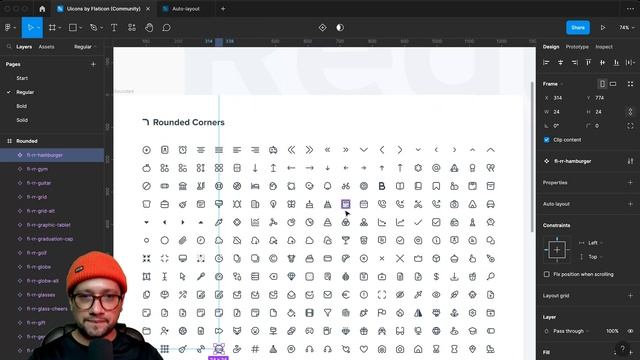The height and width of the screenshot is (360, 640).
Task: Select the Bold page
Action: [x=22, y=106]
